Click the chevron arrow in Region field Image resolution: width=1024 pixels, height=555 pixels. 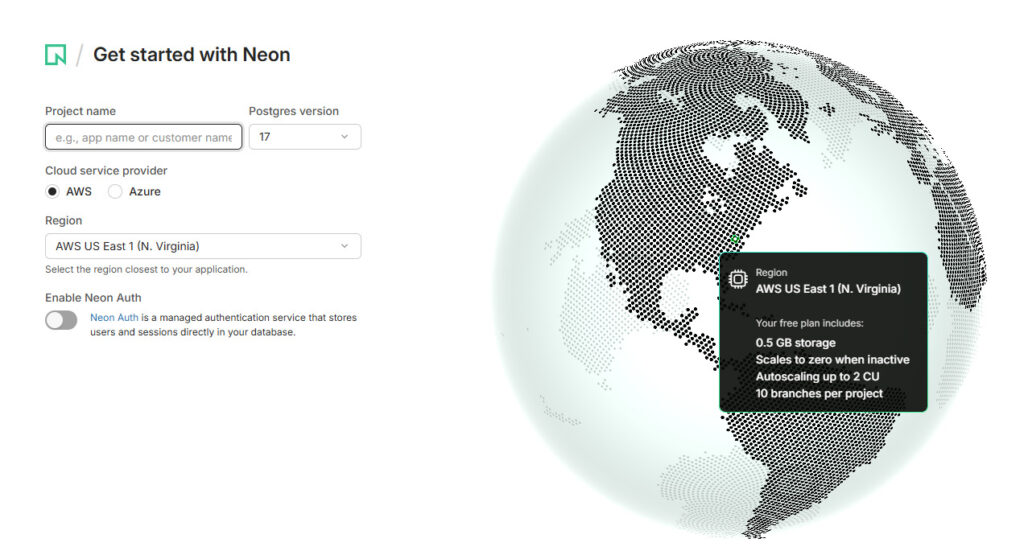tap(345, 246)
